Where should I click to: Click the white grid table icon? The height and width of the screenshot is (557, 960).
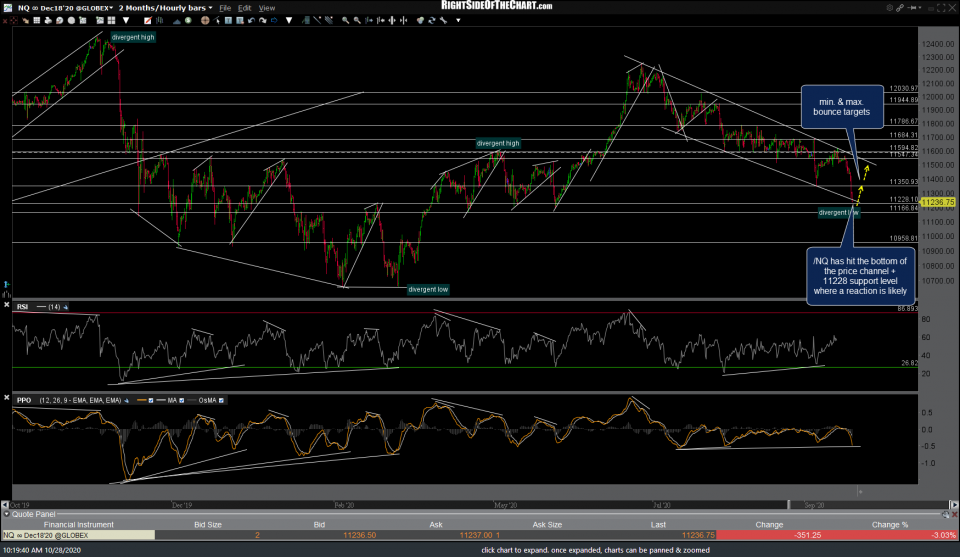pos(37,20)
